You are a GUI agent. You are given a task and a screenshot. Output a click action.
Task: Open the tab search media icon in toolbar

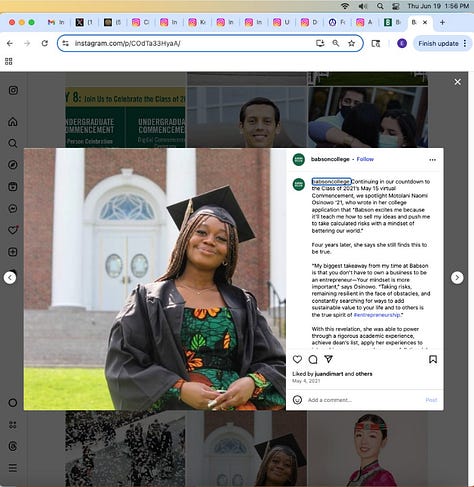376,43
